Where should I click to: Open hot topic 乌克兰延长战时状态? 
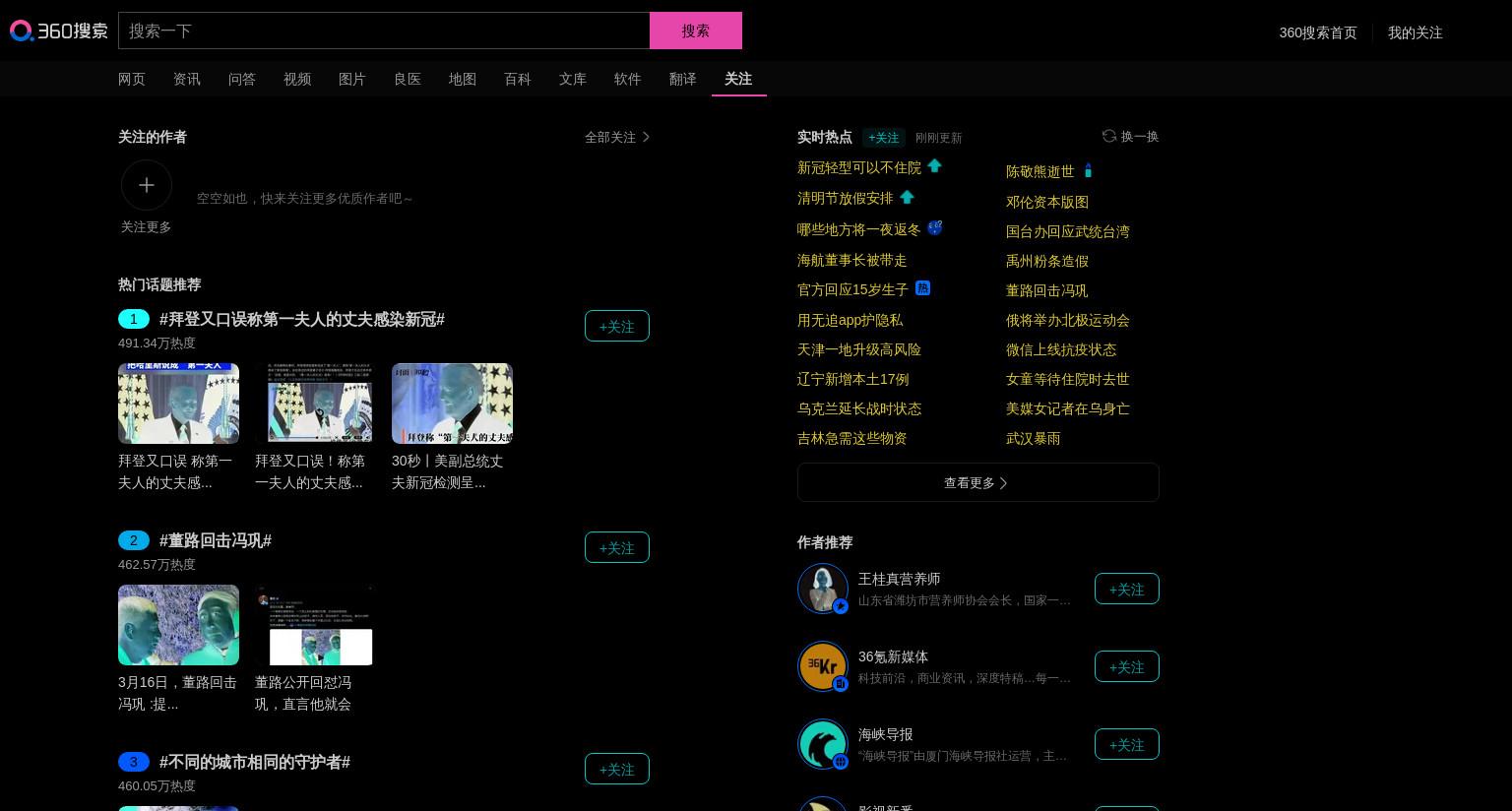pyautogui.click(x=859, y=408)
